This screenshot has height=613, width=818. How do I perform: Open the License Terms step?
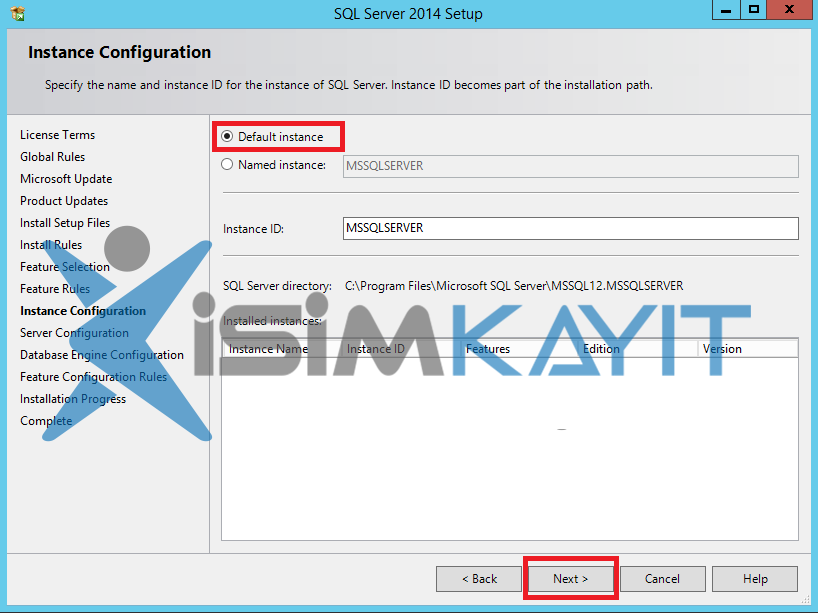57,135
